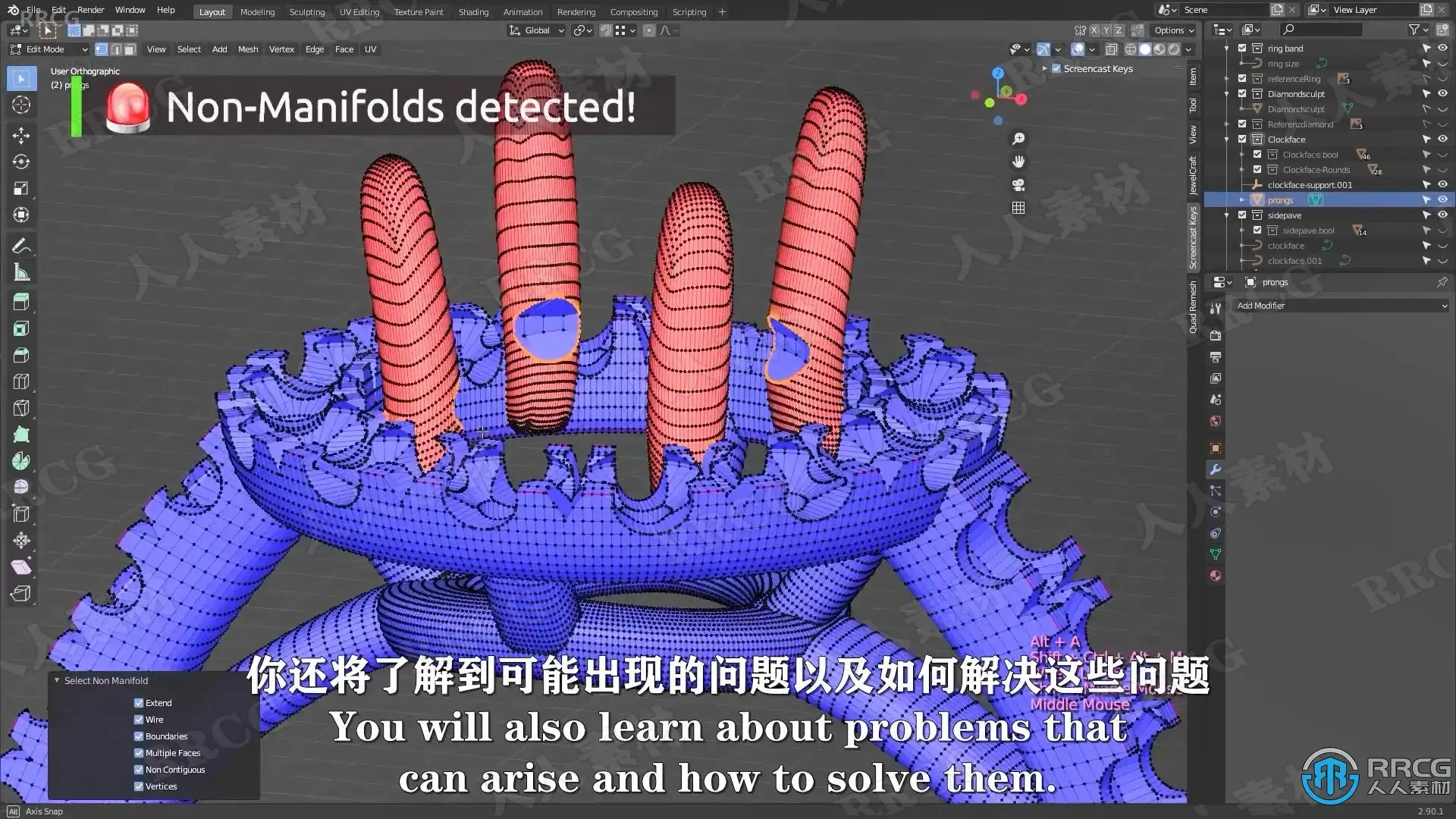1456x819 pixels.
Task: Click the Options button in header
Action: pos(1173,30)
